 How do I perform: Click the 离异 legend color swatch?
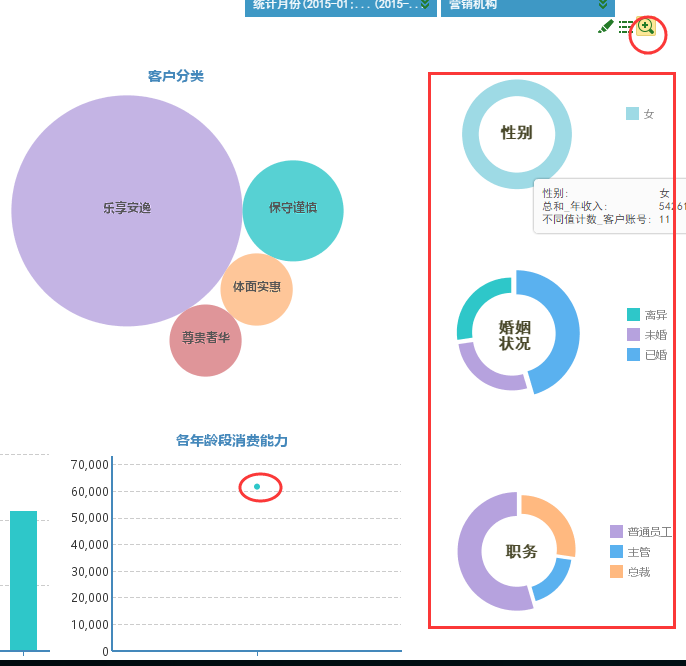(633, 315)
